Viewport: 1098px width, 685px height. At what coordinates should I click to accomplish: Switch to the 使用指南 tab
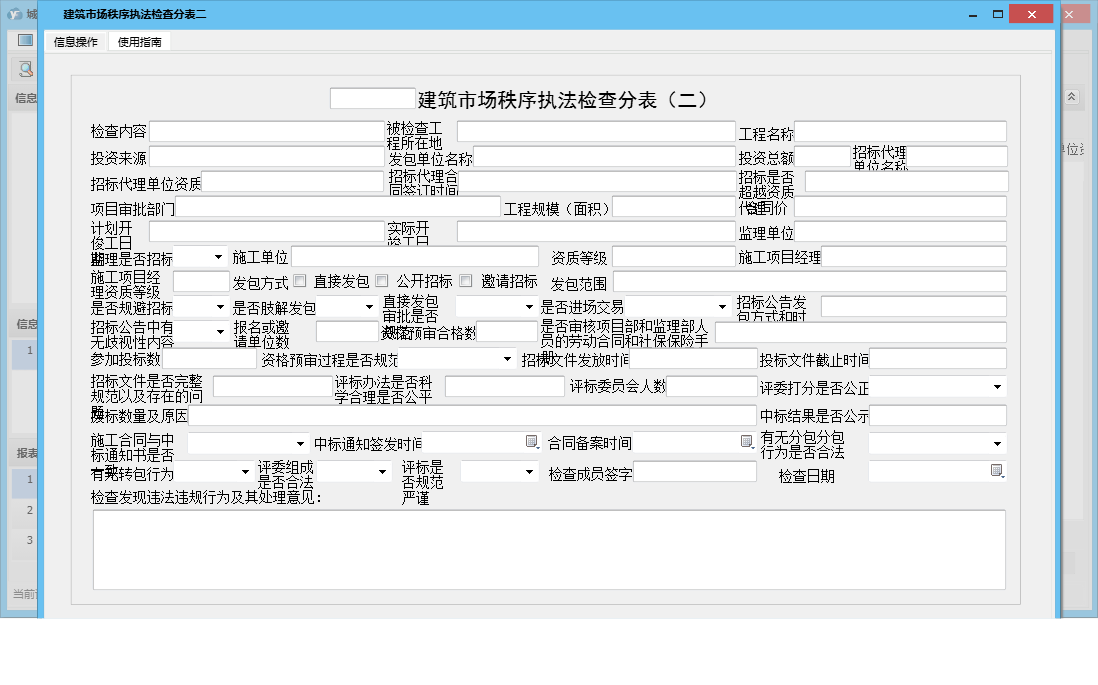139,41
